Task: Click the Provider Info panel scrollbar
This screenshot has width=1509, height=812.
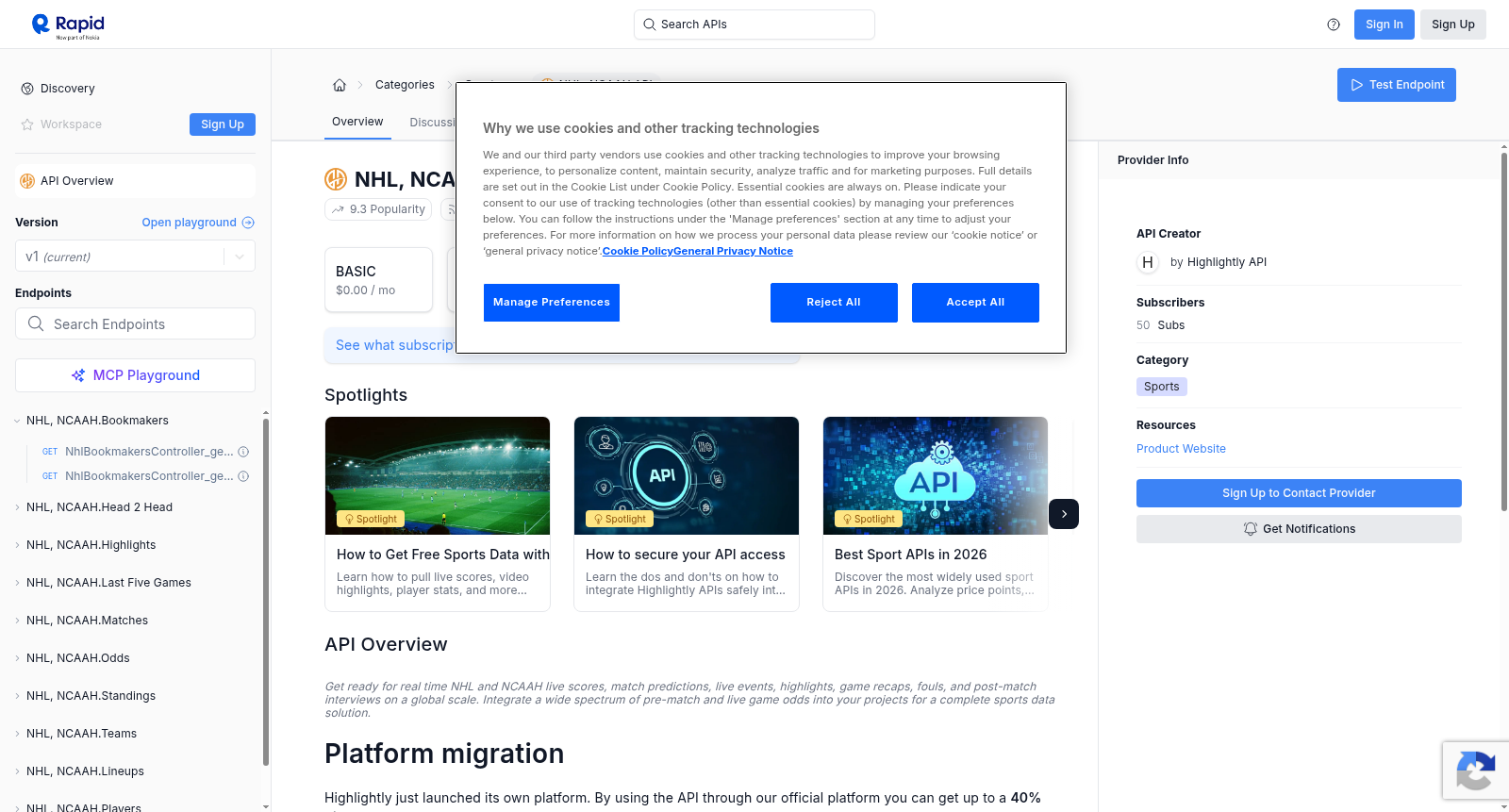Action: [1503, 330]
